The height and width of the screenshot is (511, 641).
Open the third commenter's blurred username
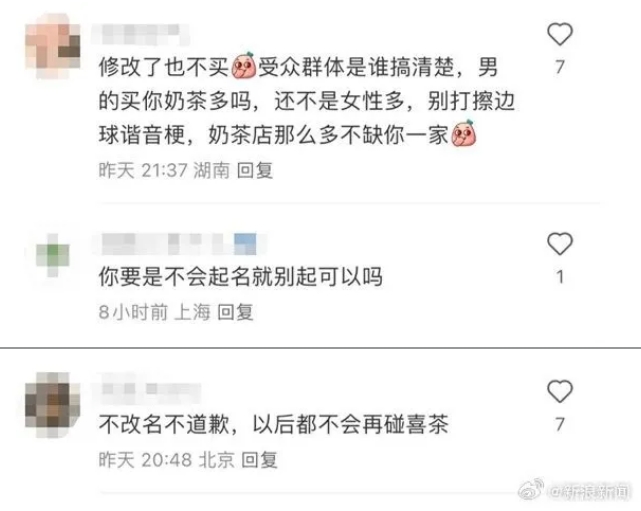coord(149,390)
